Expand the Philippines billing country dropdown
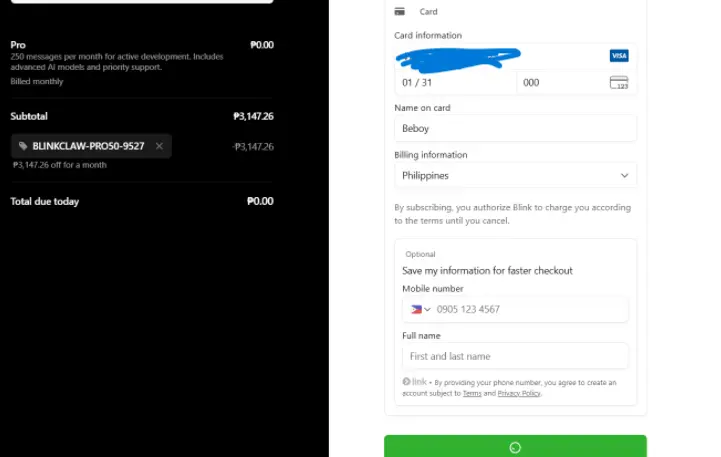721x457 pixels. click(515, 176)
